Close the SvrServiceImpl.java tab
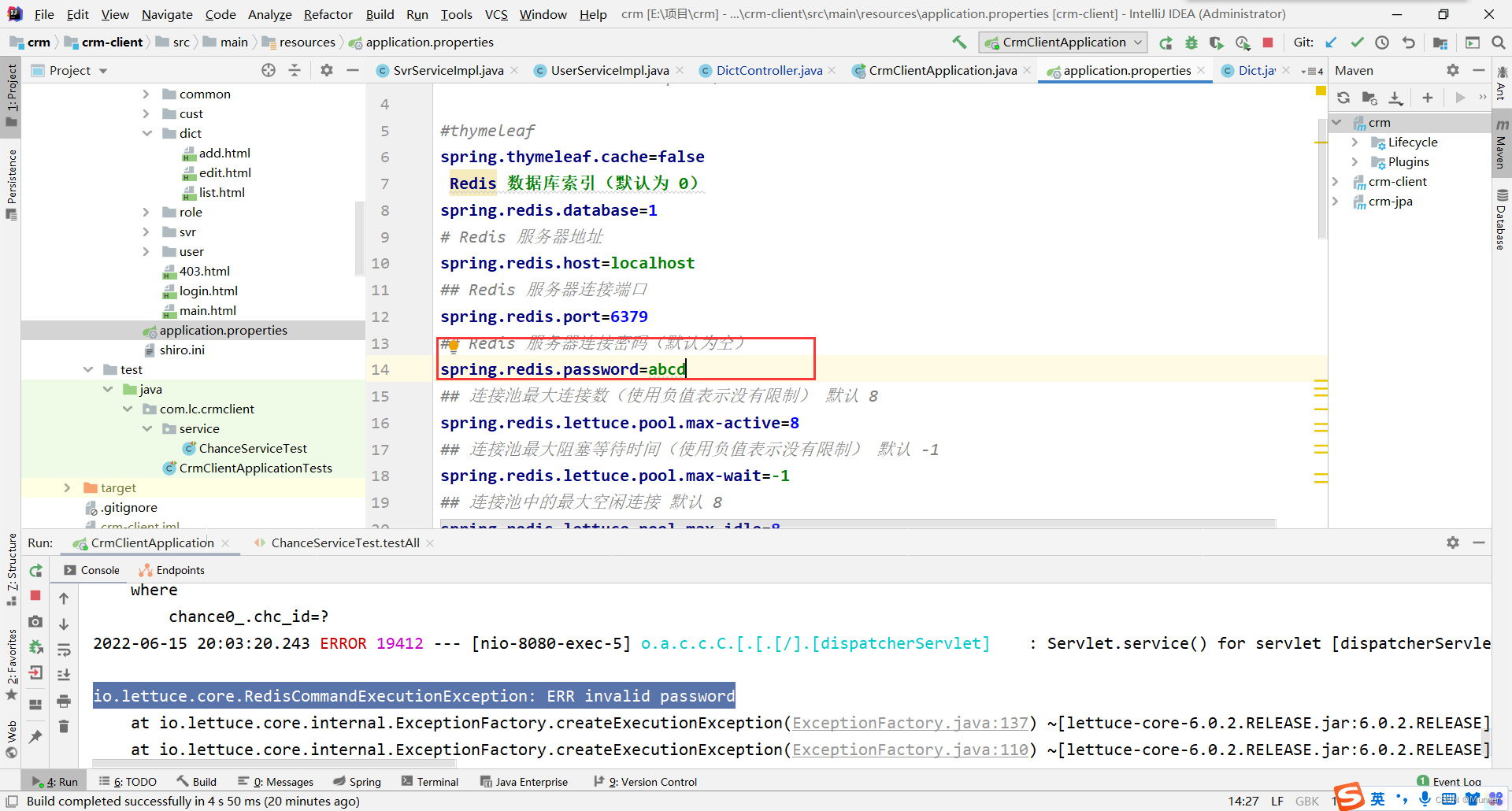1512x811 pixels. pos(514,70)
